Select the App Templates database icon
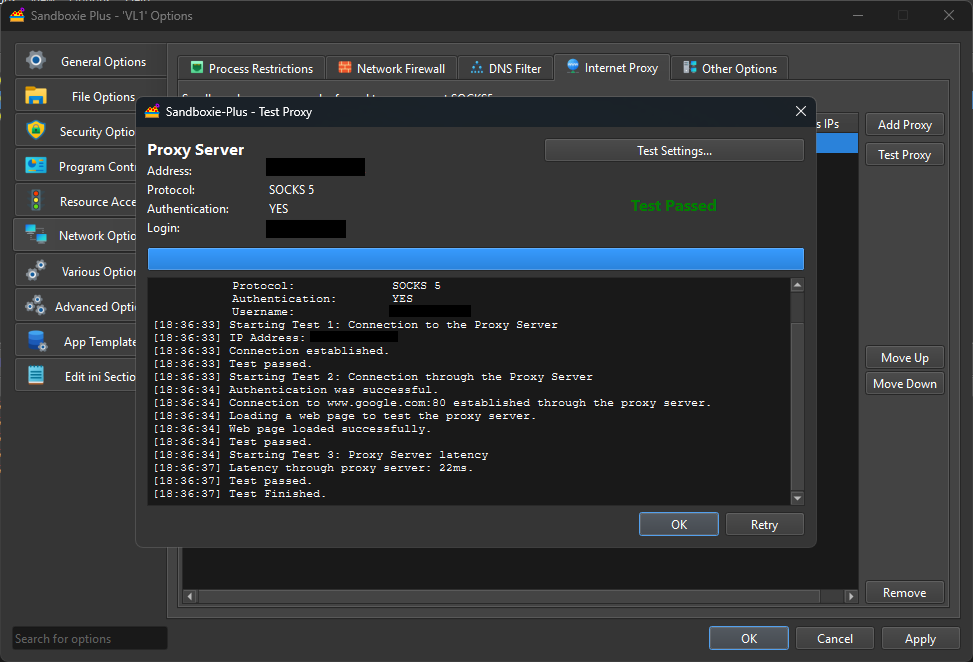Image resolution: width=973 pixels, height=662 pixels. point(36,341)
